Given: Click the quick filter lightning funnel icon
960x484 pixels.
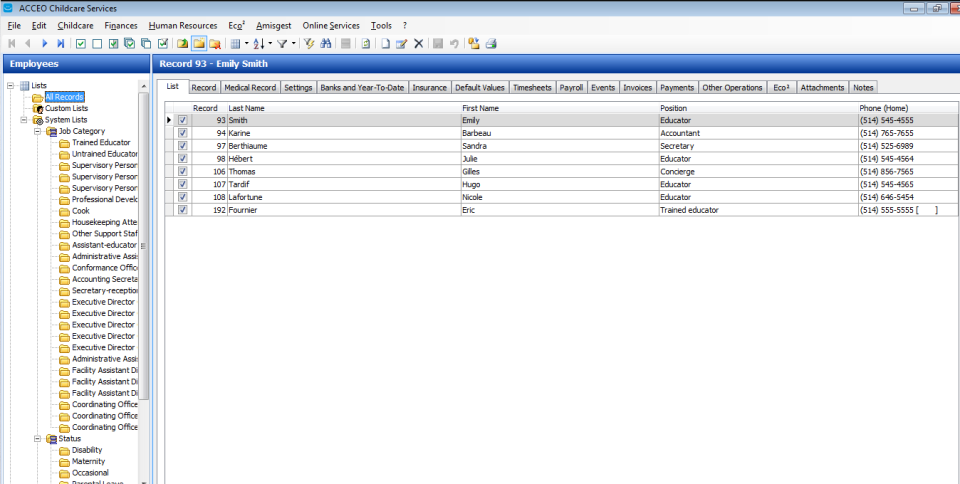Looking at the screenshot, I should 309,43.
